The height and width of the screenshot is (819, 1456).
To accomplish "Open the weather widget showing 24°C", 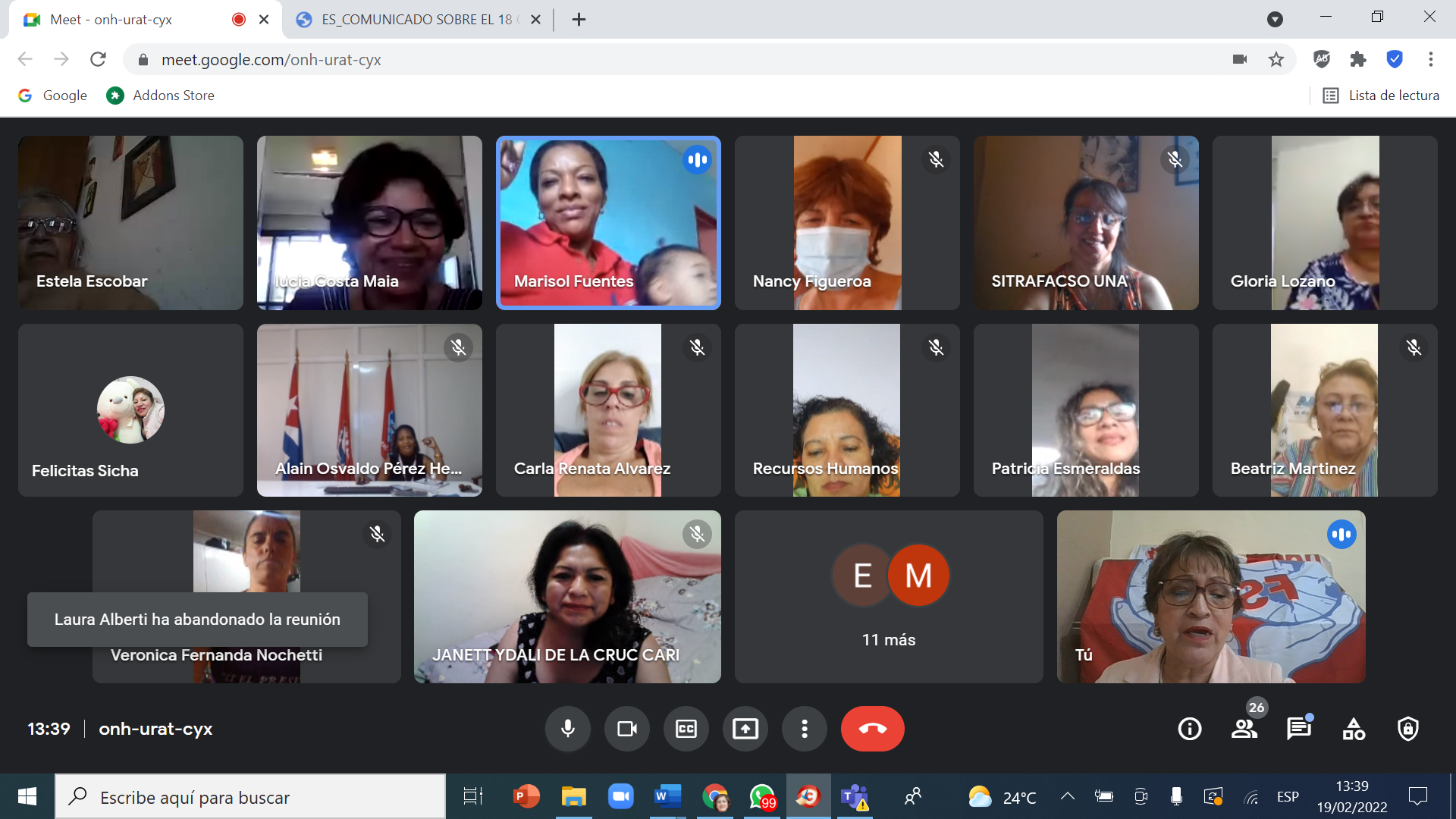I will click(x=1003, y=797).
